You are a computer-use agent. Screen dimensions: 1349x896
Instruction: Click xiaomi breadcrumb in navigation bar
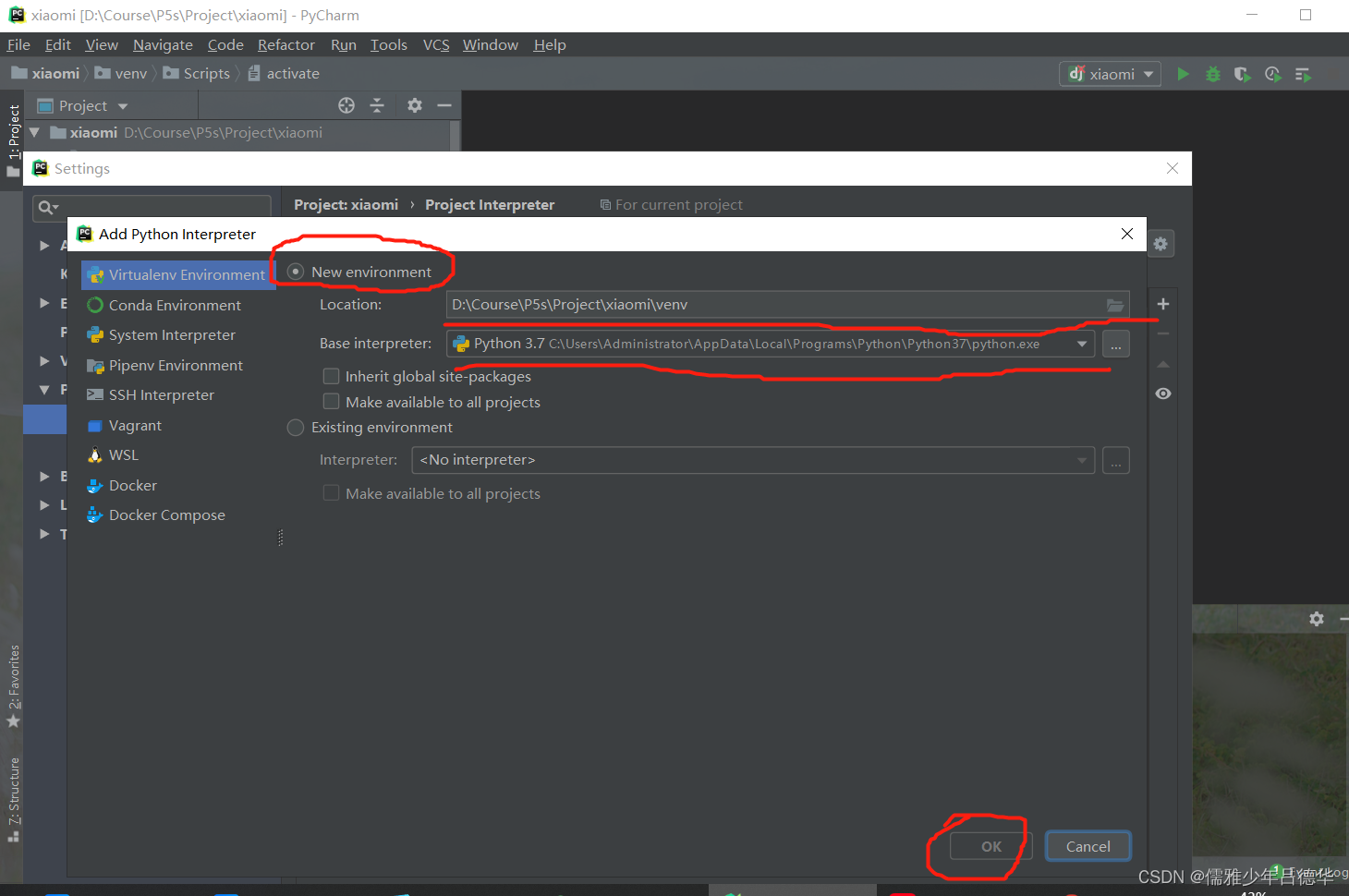[x=45, y=73]
